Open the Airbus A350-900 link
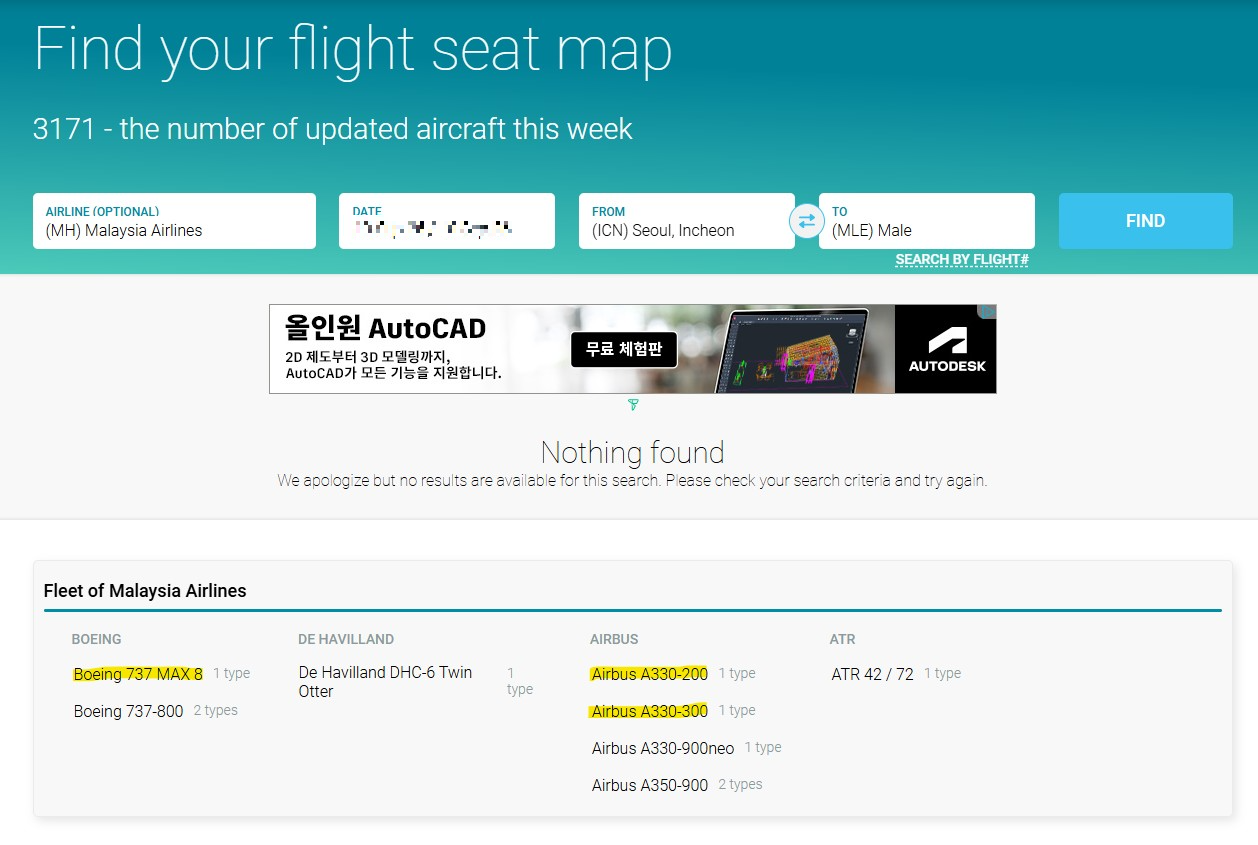Screen dimensions: 1258x845 (650, 785)
